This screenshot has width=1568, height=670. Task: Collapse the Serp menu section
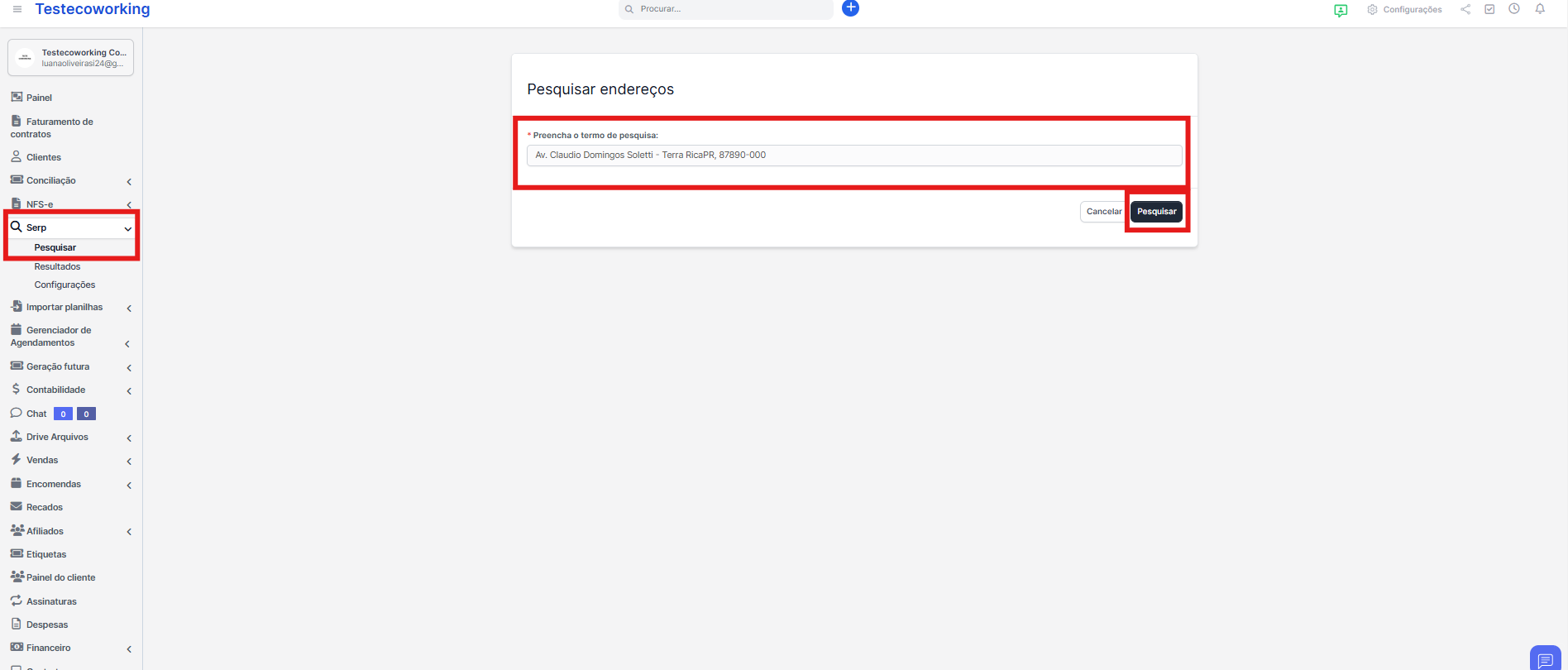(x=127, y=228)
